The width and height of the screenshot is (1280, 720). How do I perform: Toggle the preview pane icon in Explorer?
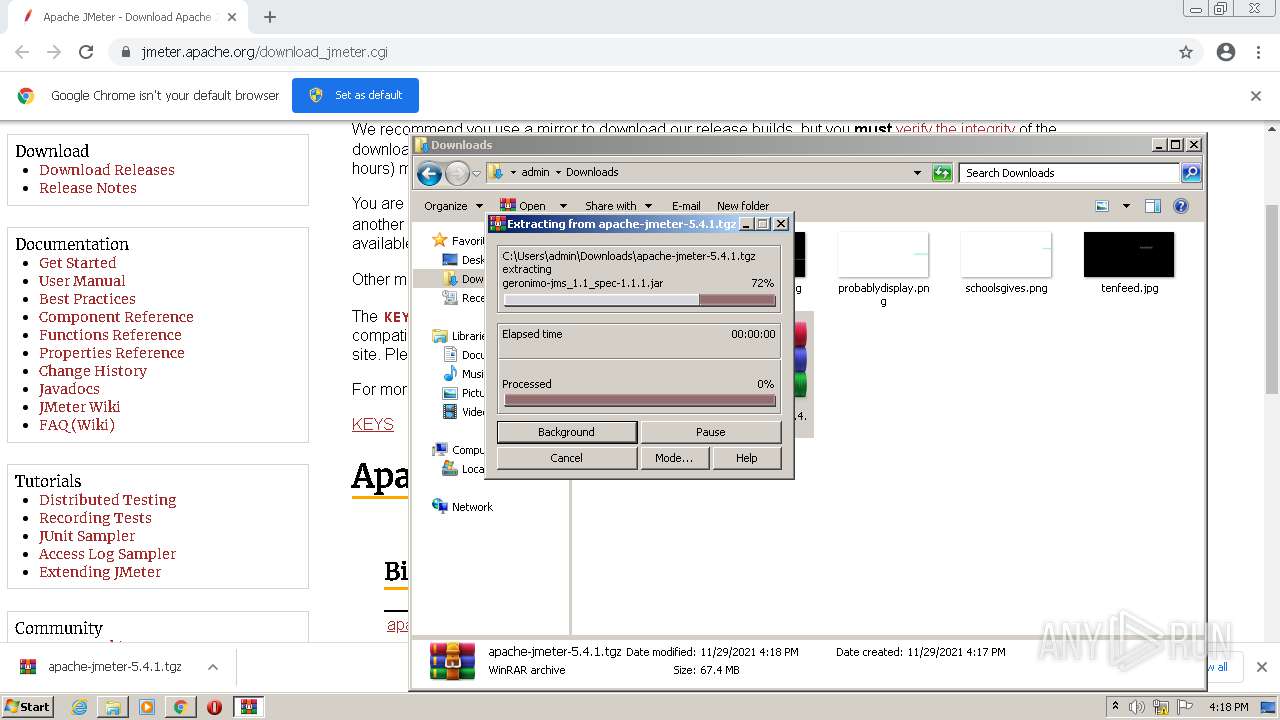[1153, 206]
